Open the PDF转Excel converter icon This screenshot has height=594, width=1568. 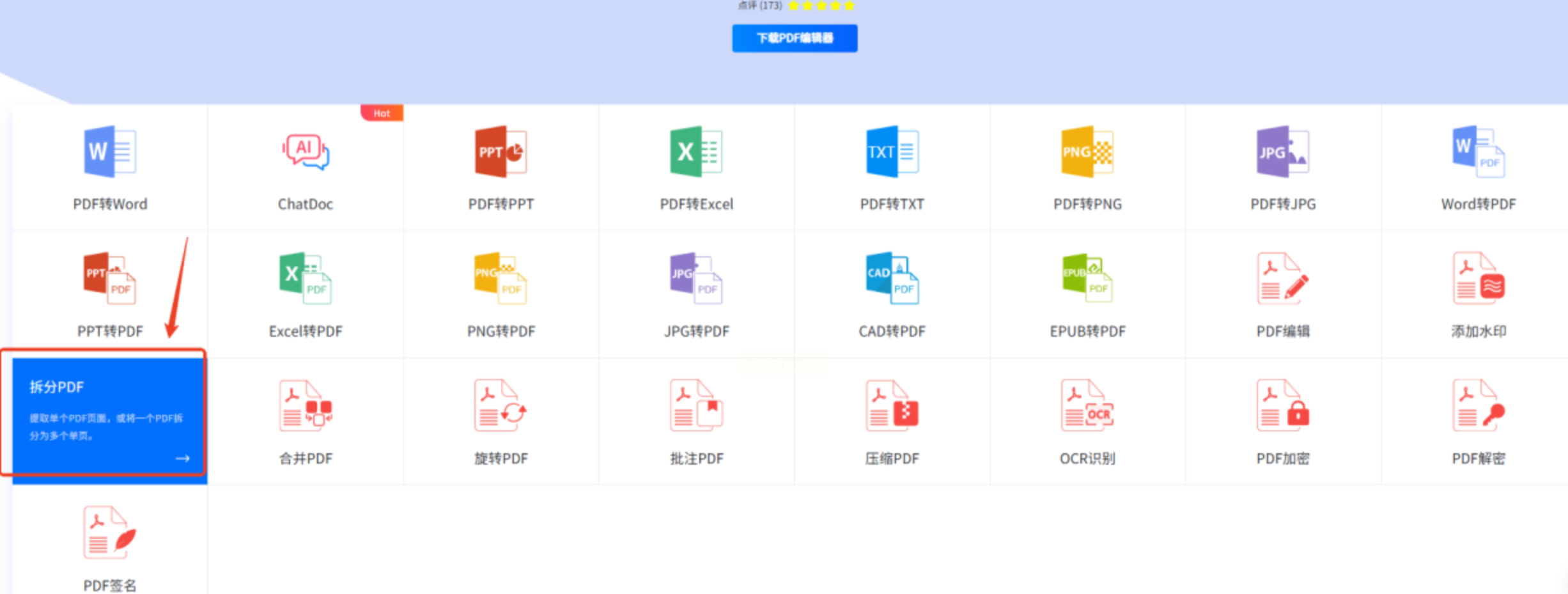click(x=697, y=152)
